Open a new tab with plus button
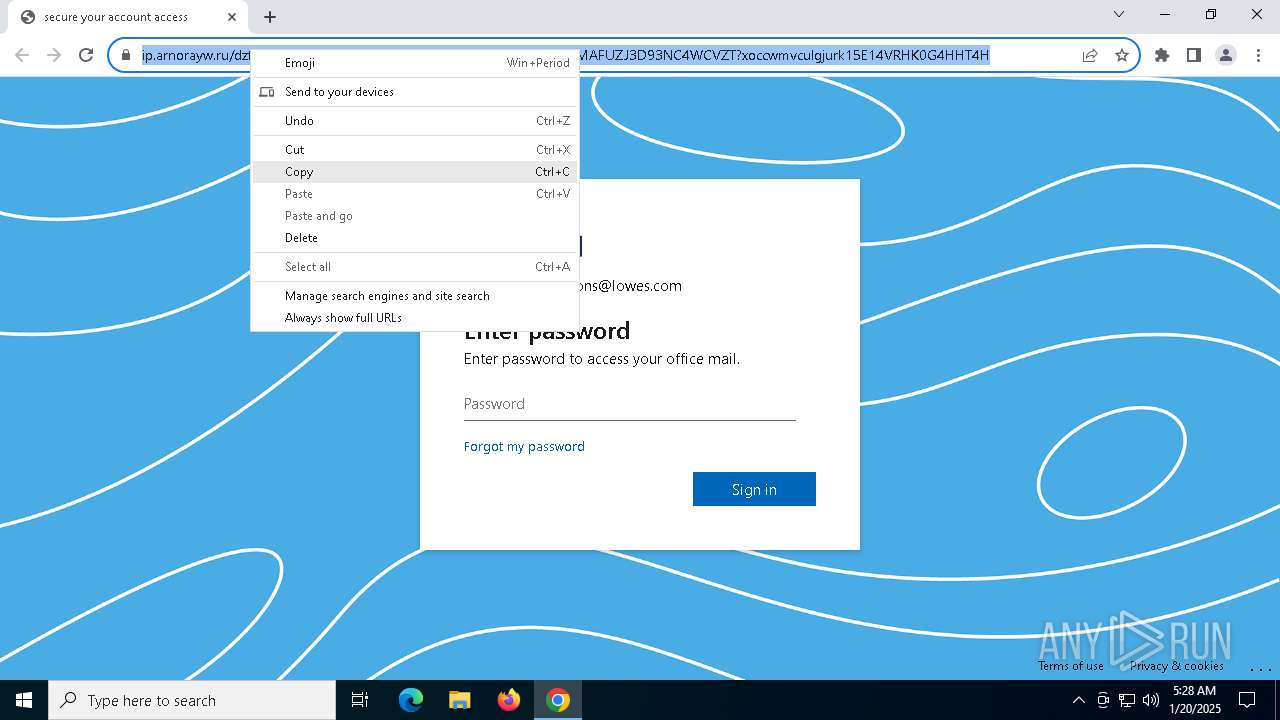Screen dimensions: 1280x720 click(x=270, y=17)
